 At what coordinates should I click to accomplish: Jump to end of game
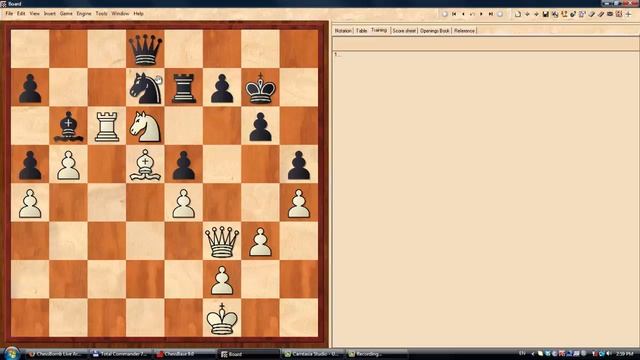[491, 14]
